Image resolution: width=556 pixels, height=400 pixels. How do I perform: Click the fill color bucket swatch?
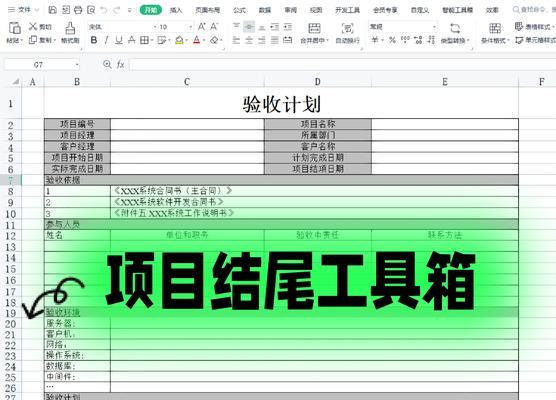[x=179, y=40]
